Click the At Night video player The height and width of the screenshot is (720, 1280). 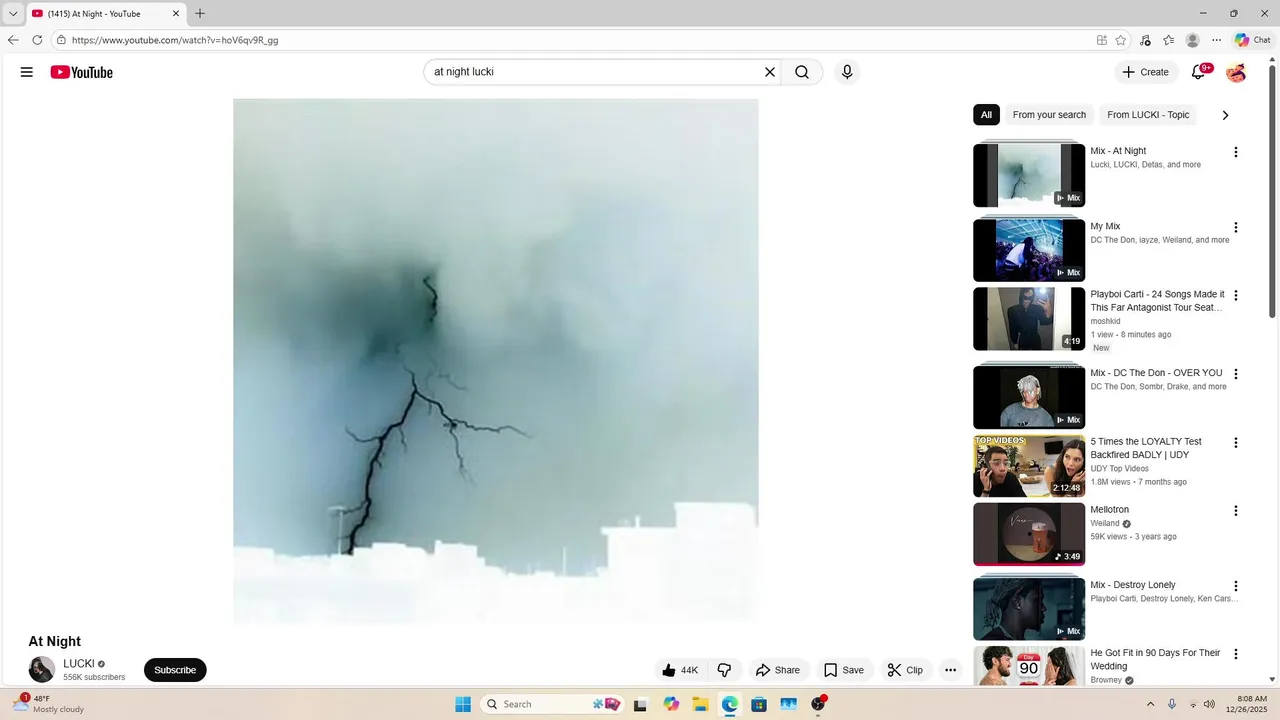tap(496, 361)
